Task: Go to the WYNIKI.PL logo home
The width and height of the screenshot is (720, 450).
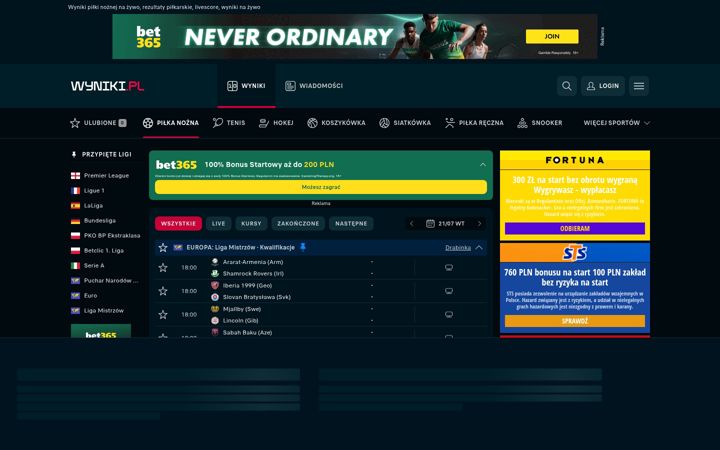Action: (107, 86)
